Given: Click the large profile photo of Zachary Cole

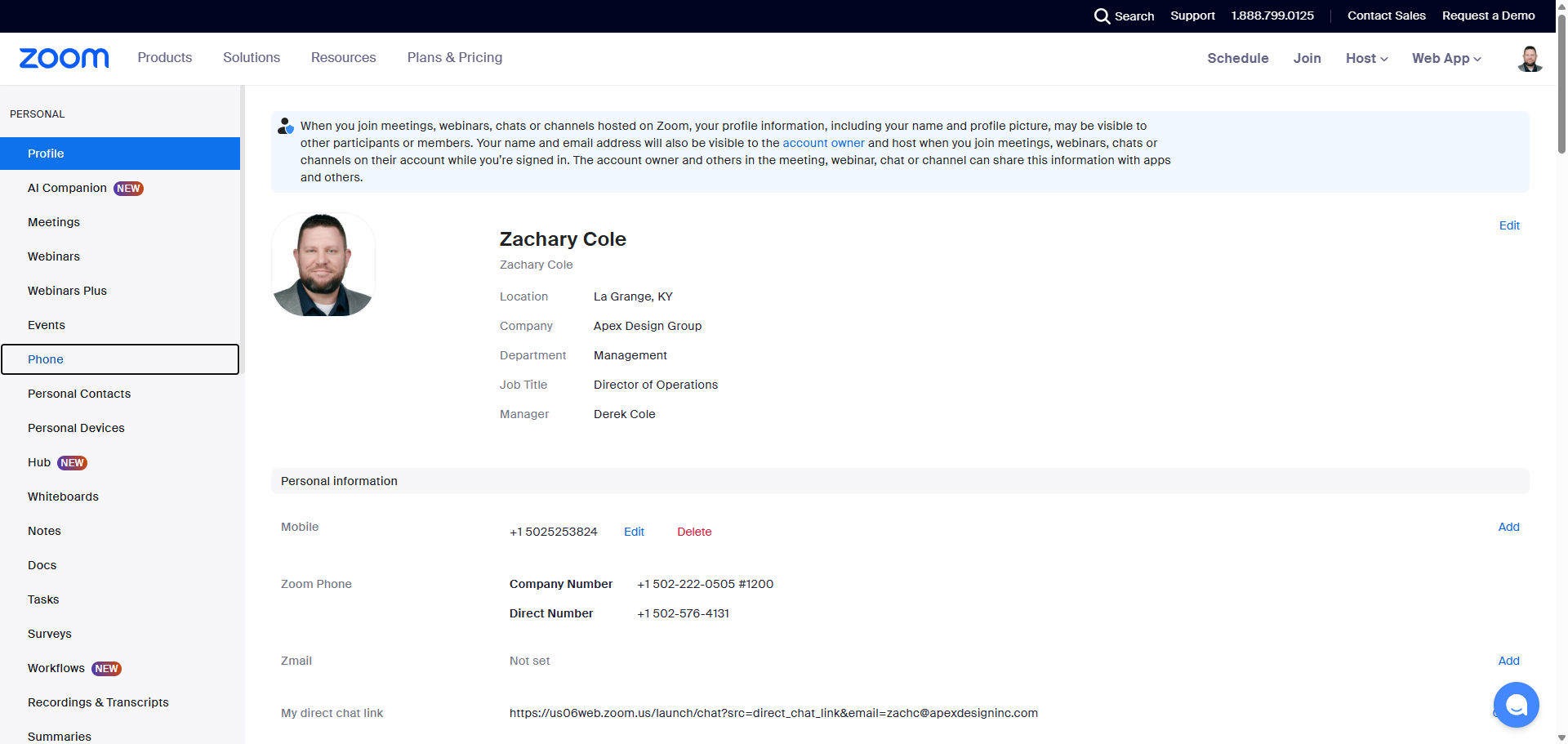Looking at the screenshot, I should coord(323,265).
